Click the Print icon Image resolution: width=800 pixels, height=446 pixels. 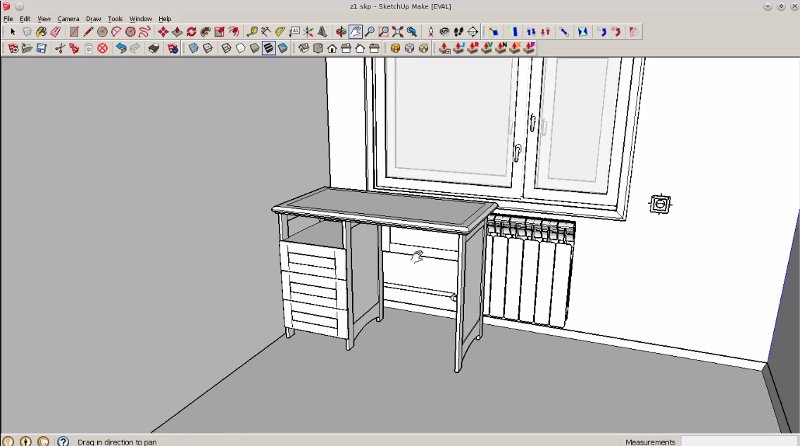coord(154,48)
